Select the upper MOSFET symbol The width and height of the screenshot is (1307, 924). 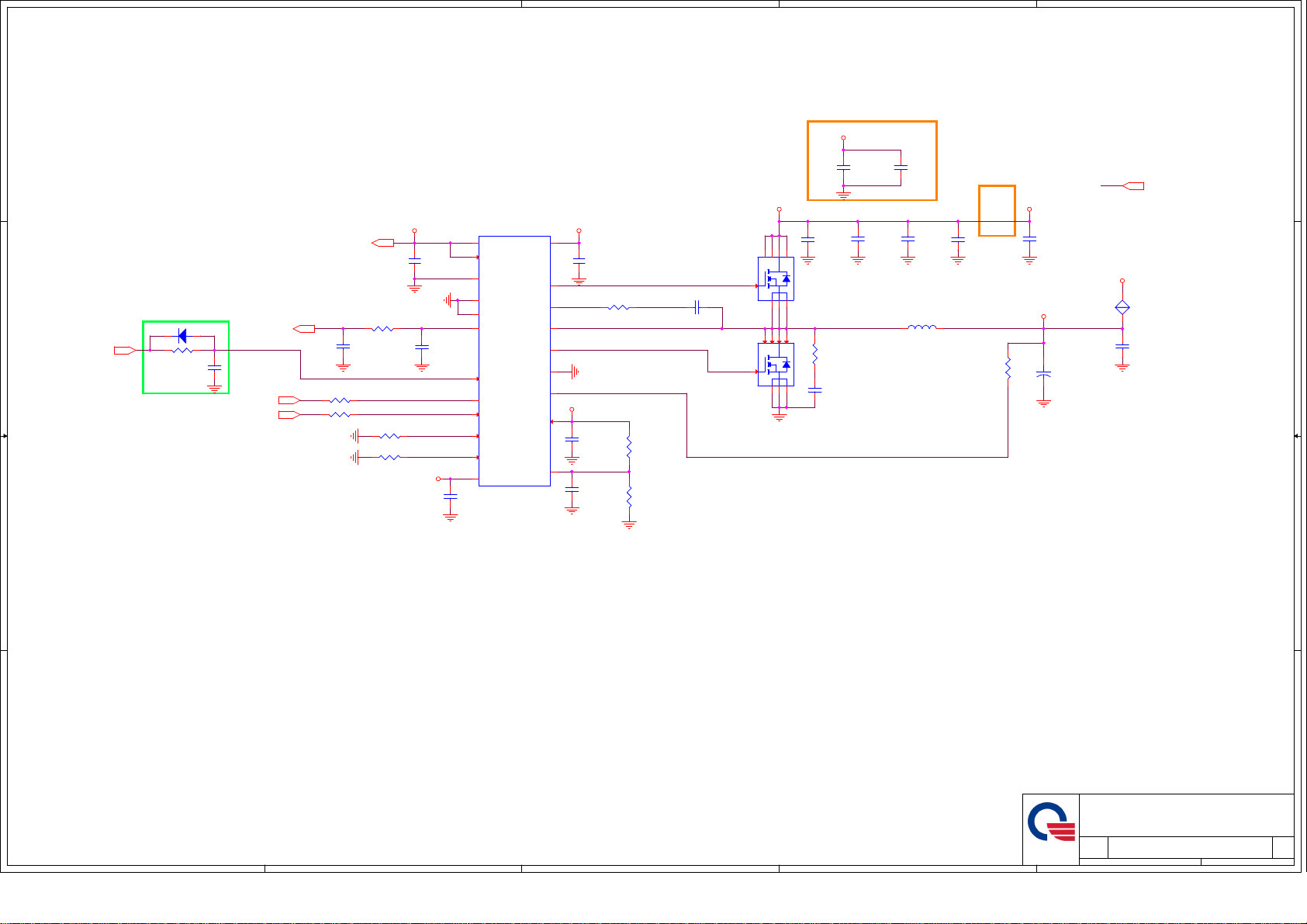[x=776, y=279]
